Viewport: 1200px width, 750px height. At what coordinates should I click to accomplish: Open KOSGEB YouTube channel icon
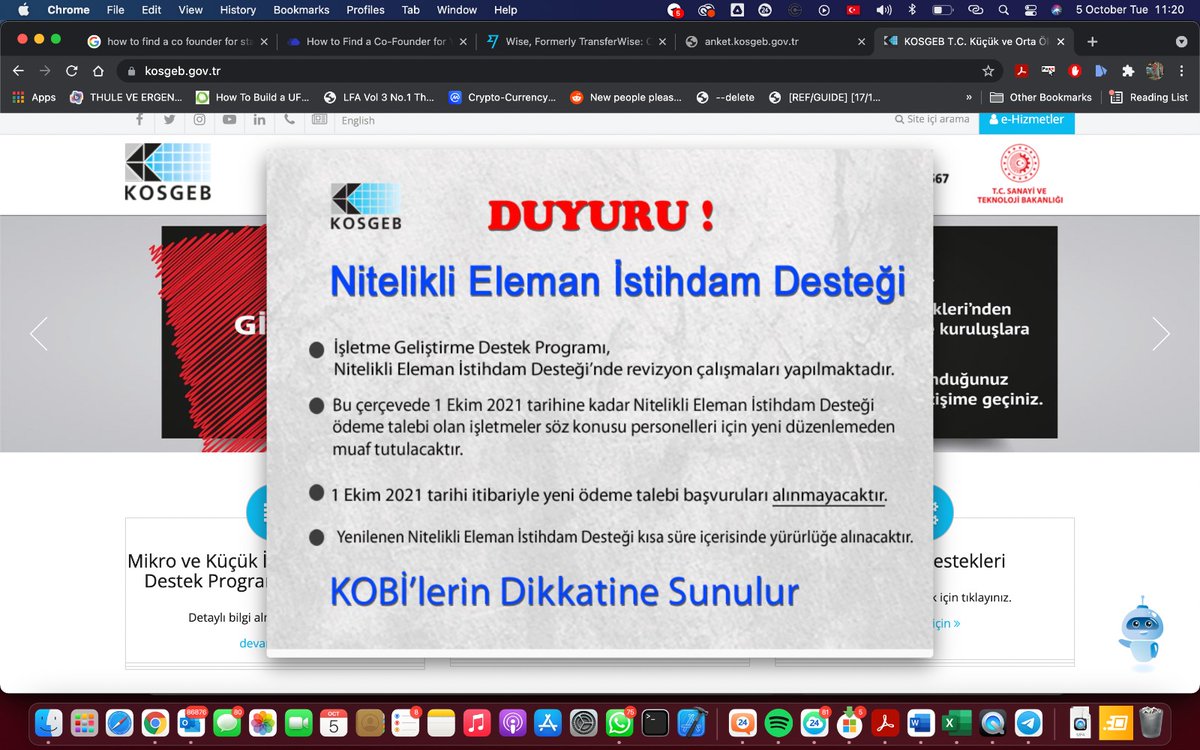click(x=230, y=119)
